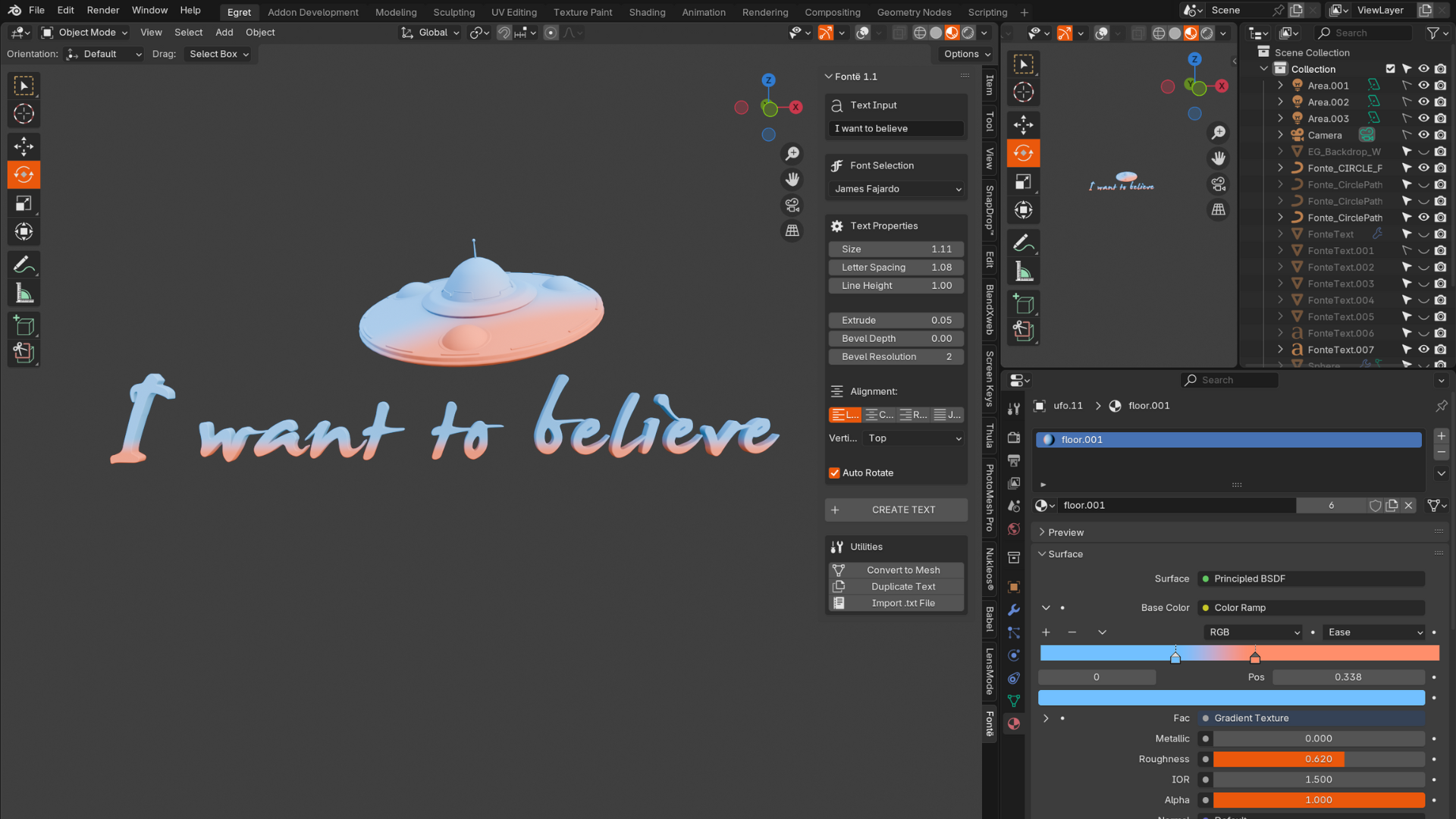Screen dimensions: 1456x819
Task: Toggle Collection exclude checkbox in outliner
Action: click(x=1390, y=69)
